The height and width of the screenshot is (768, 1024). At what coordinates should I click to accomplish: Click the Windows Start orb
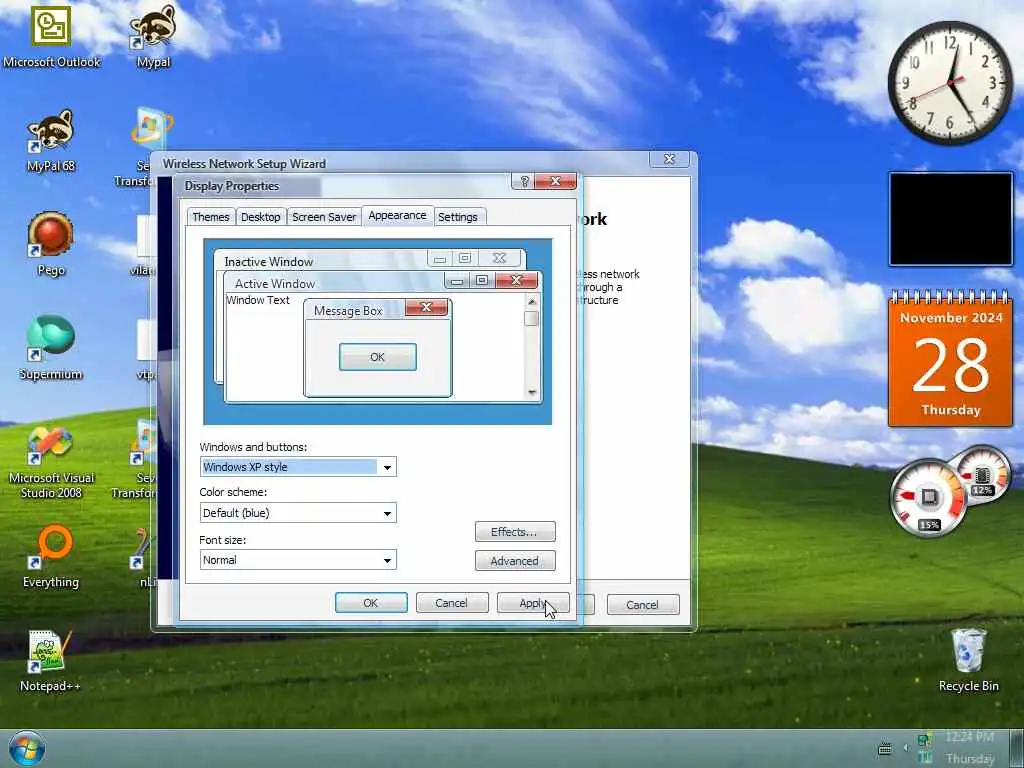pyautogui.click(x=27, y=748)
